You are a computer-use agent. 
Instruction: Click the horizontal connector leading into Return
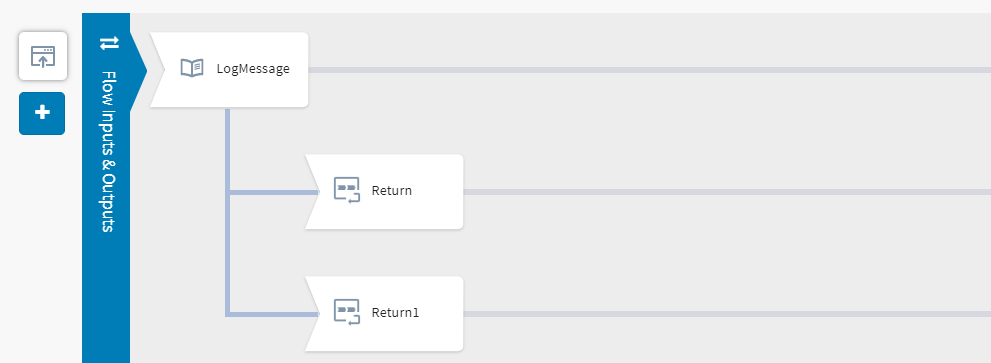coord(275,192)
